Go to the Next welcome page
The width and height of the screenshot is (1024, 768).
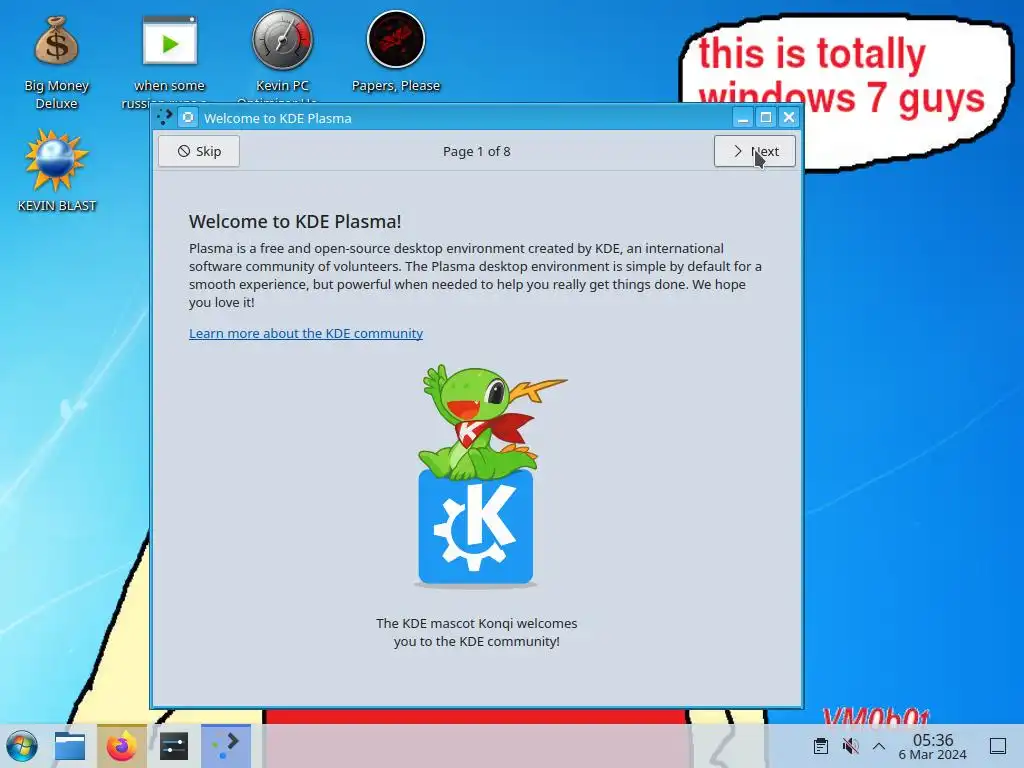(755, 152)
